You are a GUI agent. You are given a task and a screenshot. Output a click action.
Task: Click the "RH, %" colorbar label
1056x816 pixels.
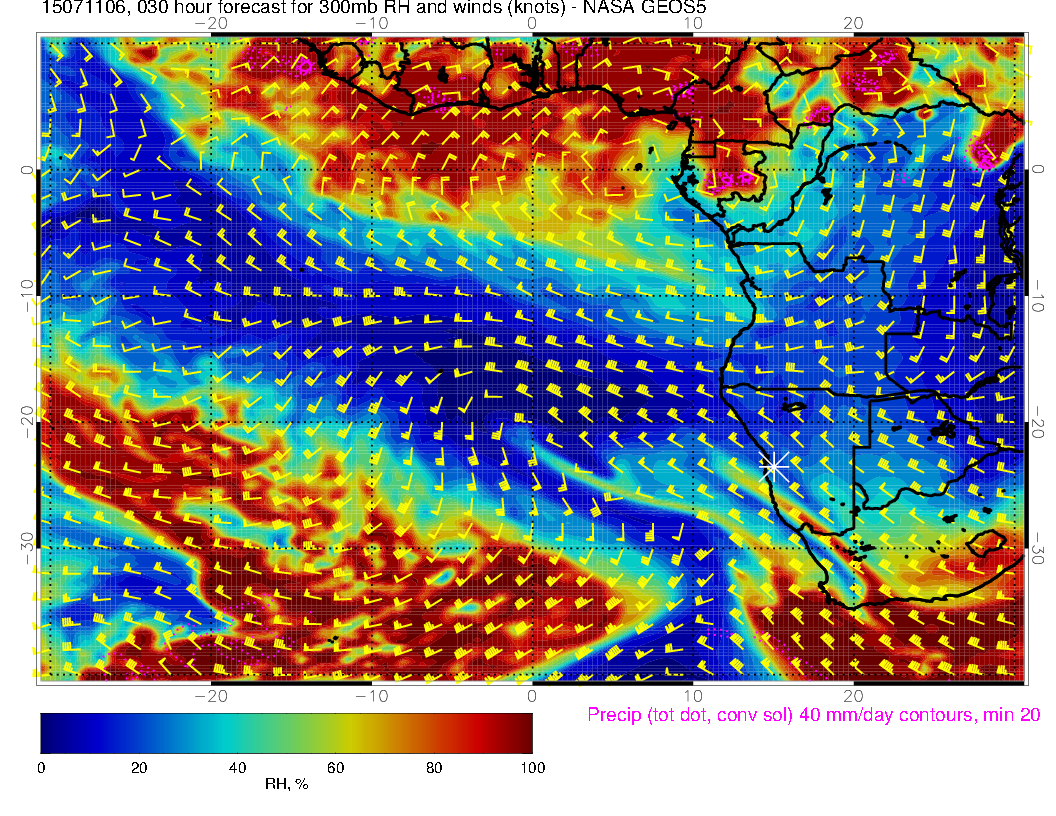pyautogui.click(x=286, y=785)
